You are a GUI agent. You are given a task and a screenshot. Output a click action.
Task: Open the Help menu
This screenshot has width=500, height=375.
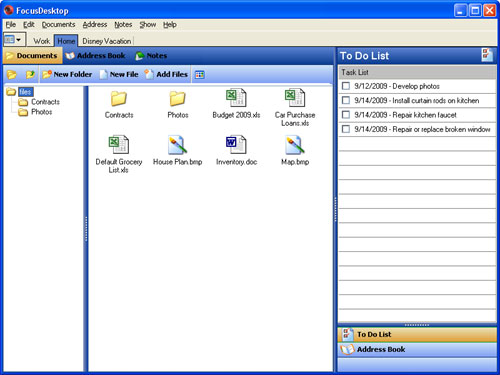pos(170,25)
